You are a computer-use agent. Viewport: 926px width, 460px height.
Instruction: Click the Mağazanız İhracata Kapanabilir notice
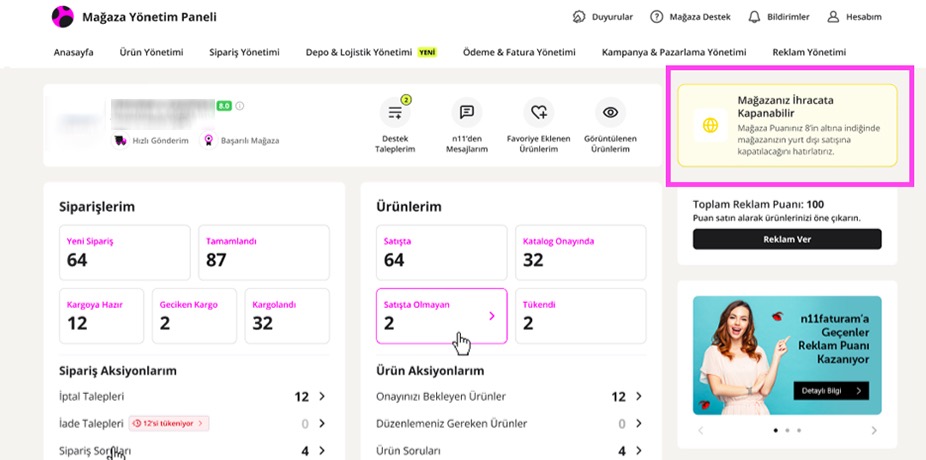pyautogui.click(x=787, y=125)
